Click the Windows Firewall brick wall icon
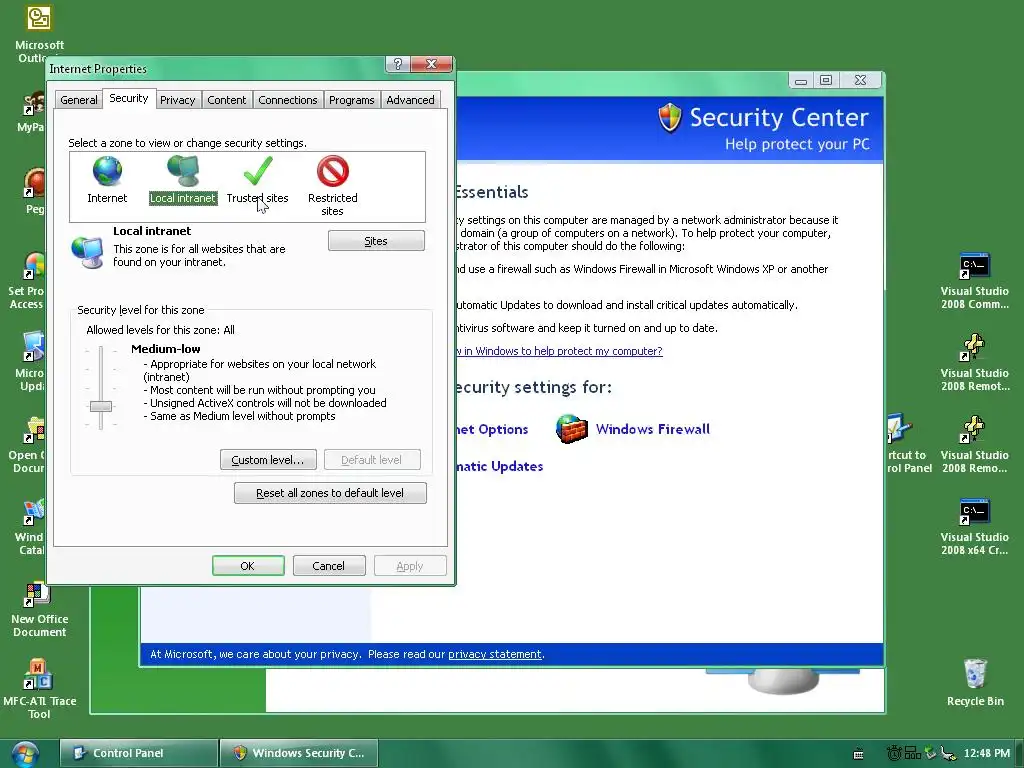 571,429
